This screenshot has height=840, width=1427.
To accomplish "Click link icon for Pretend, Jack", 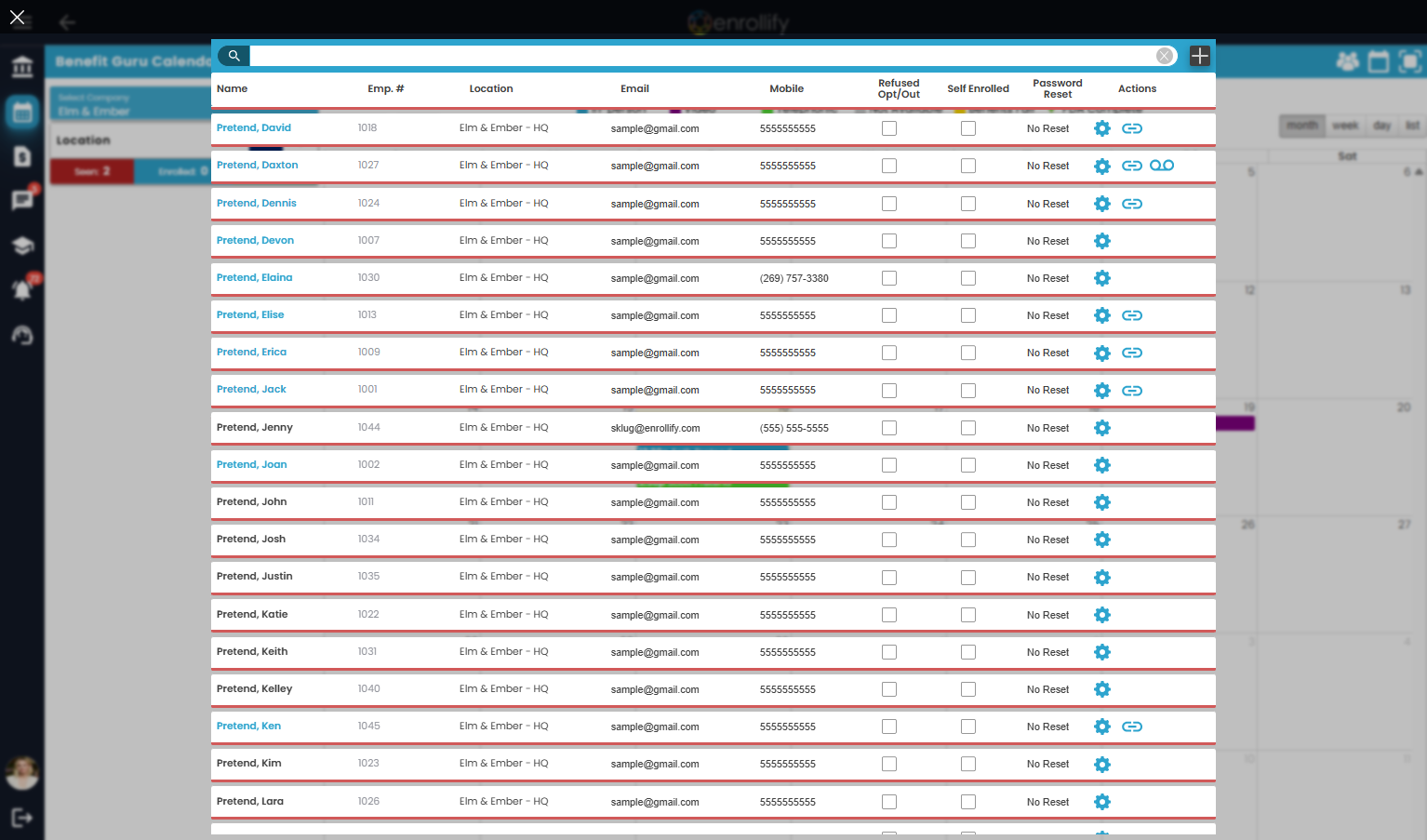I will 1132,391.
